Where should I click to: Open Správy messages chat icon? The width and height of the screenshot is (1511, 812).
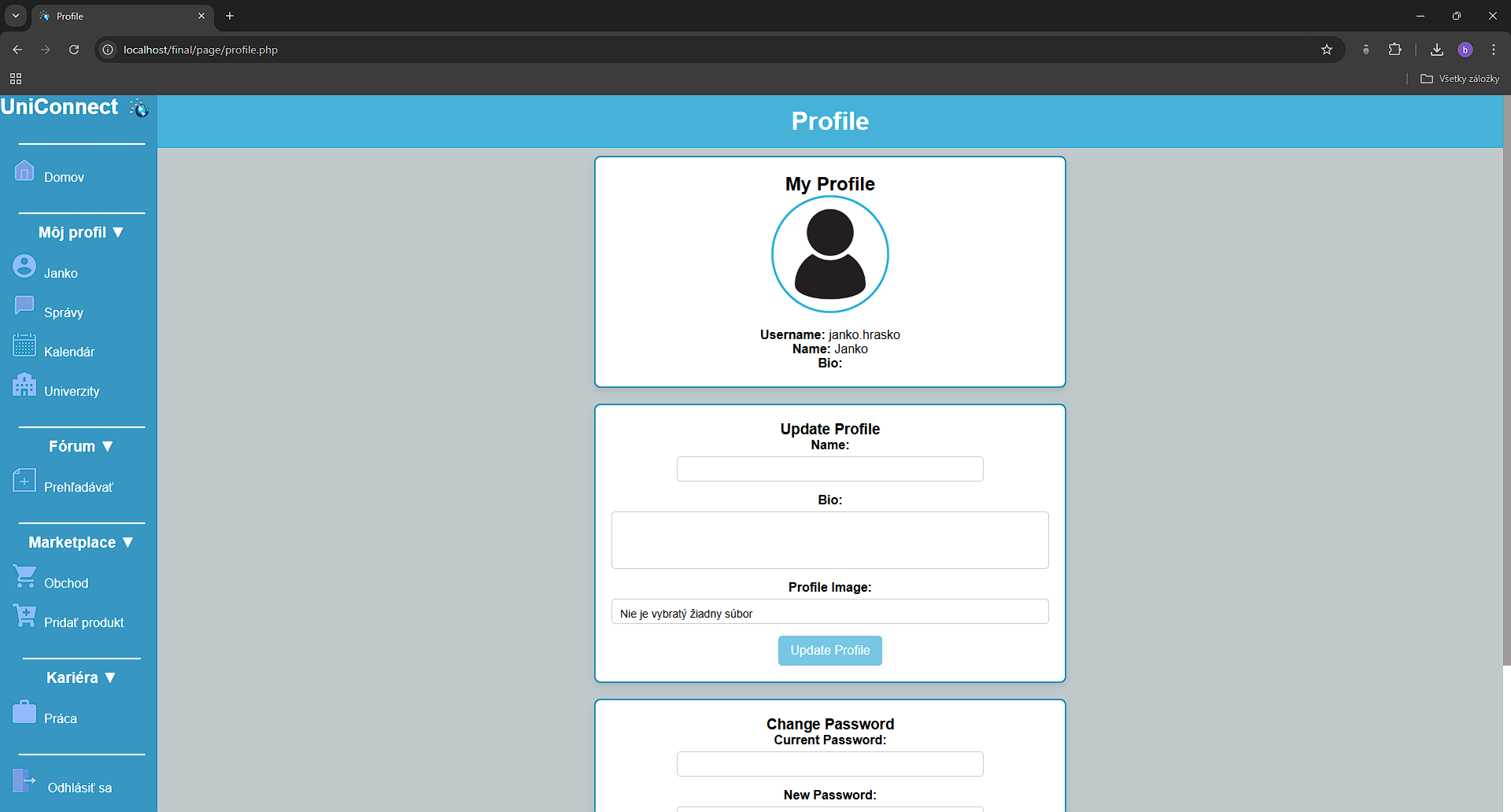pyautogui.click(x=24, y=305)
